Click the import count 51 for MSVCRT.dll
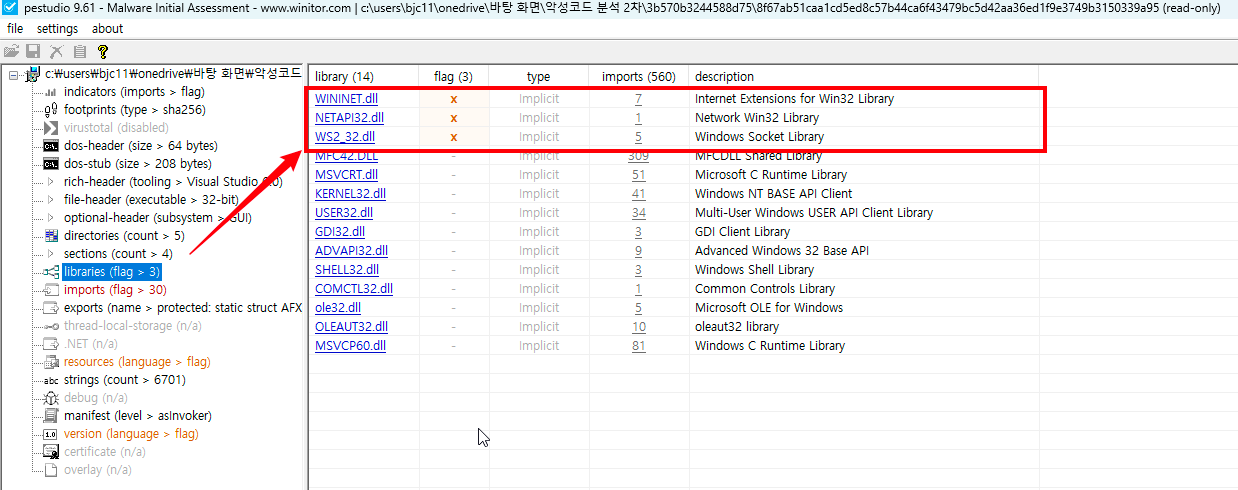The width and height of the screenshot is (1238, 490). coord(638,175)
